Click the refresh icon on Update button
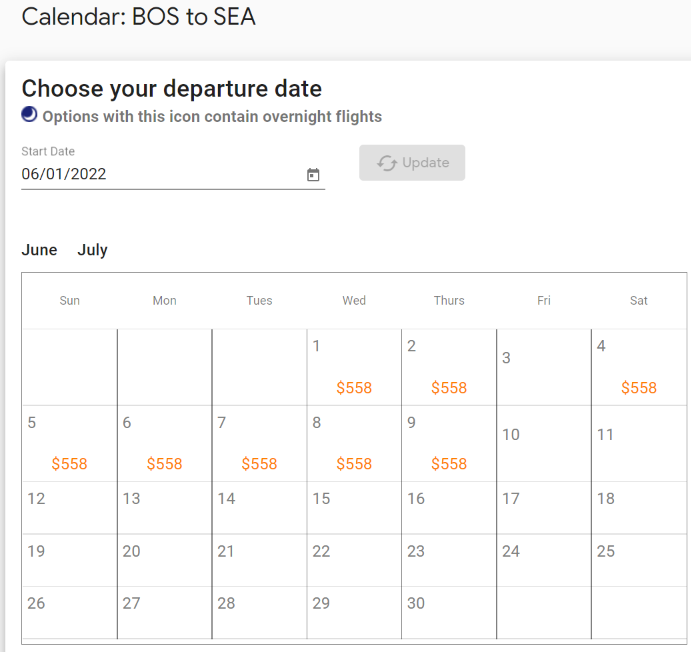Image resolution: width=691 pixels, height=652 pixels. point(387,163)
